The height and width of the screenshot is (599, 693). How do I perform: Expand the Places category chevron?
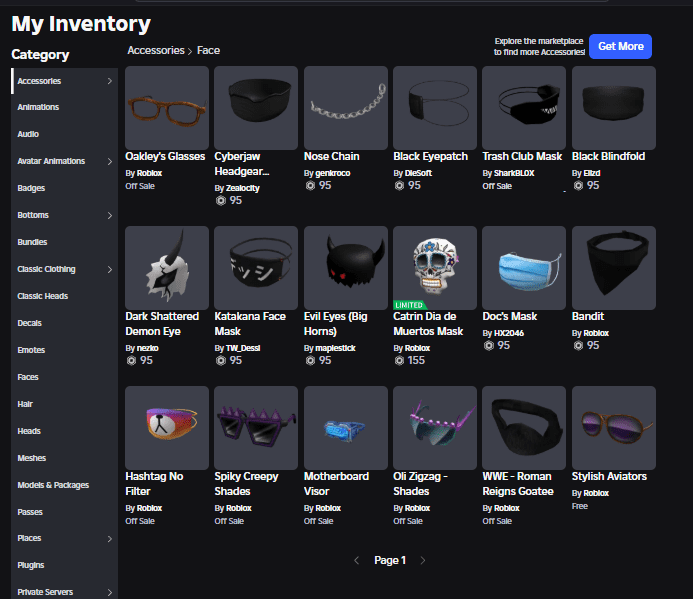pyautogui.click(x=110, y=538)
